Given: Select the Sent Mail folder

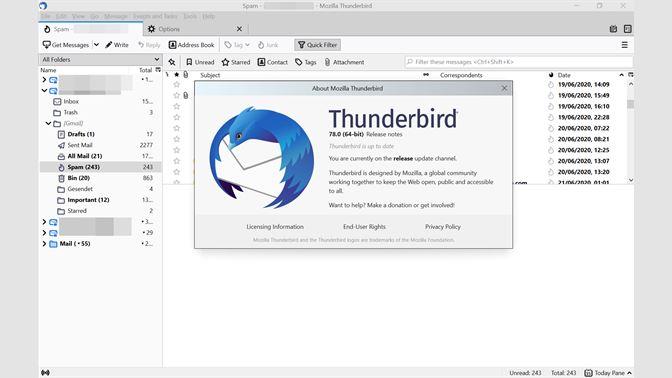Looking at the screenshot, I should [80, 145].
